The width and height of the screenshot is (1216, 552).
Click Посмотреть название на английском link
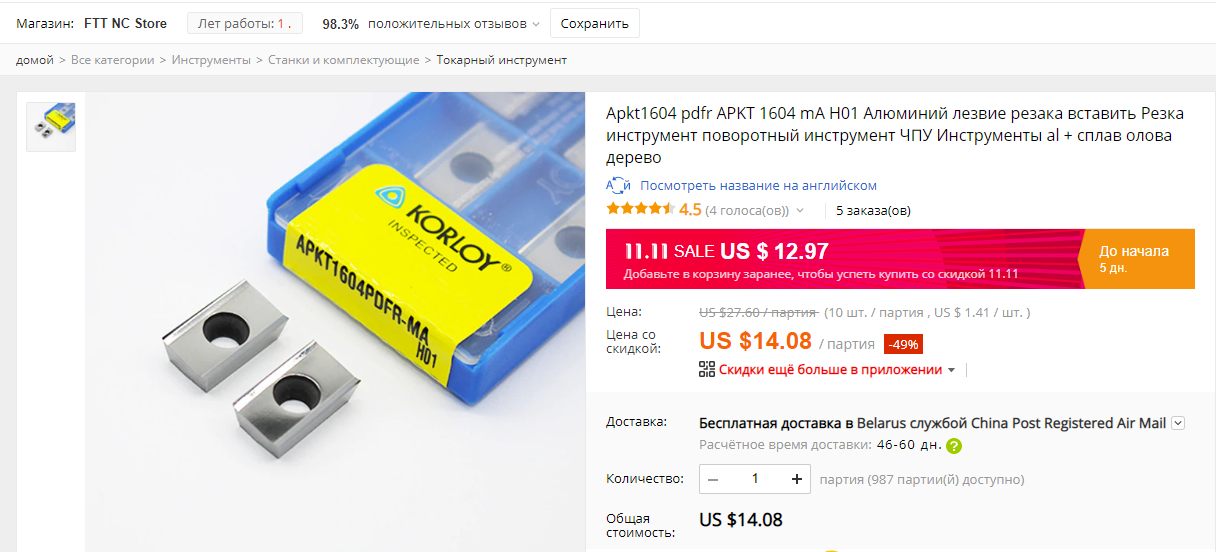coord(758,186)
